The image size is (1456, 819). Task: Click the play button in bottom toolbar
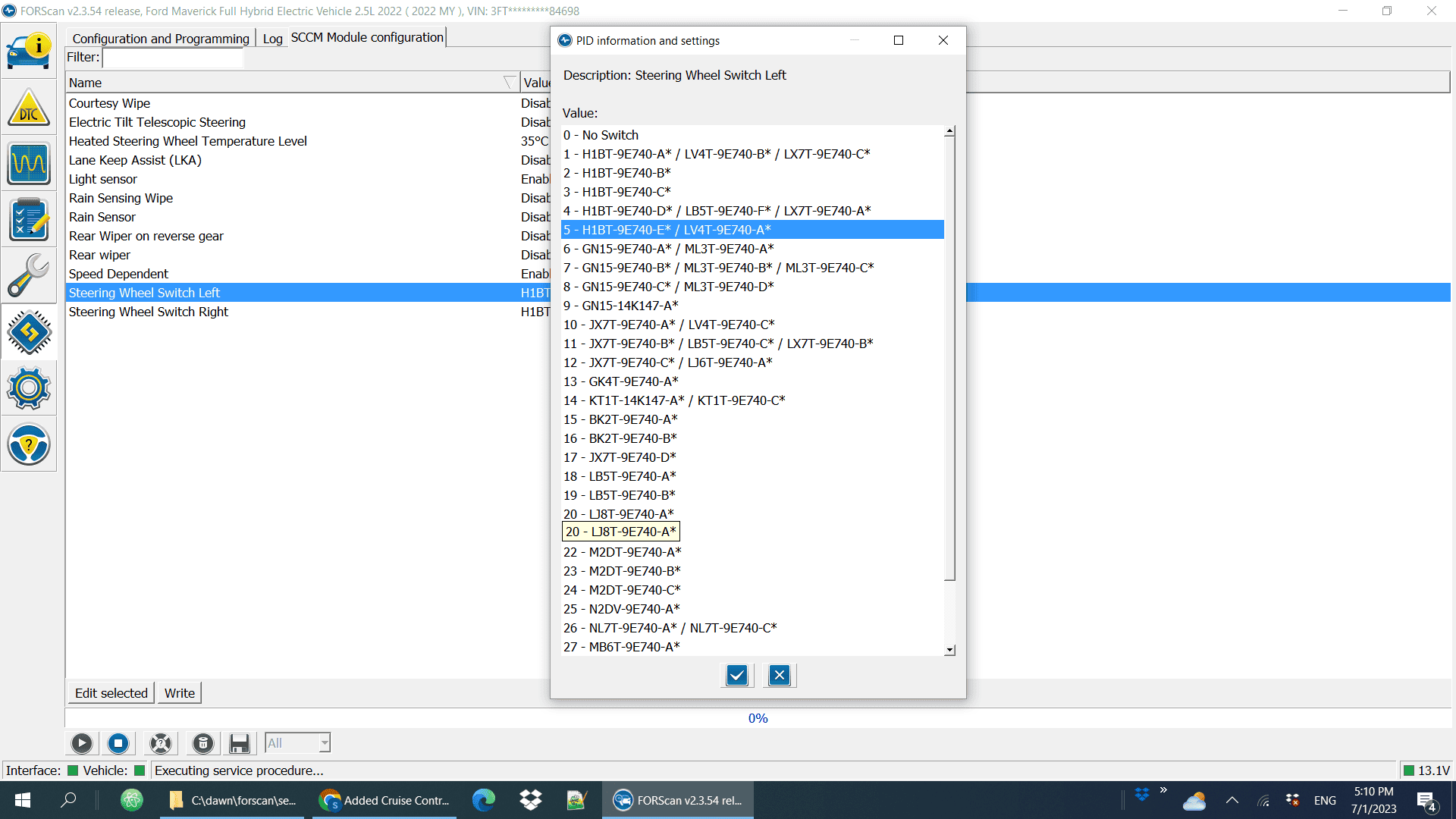pos(82,743)
